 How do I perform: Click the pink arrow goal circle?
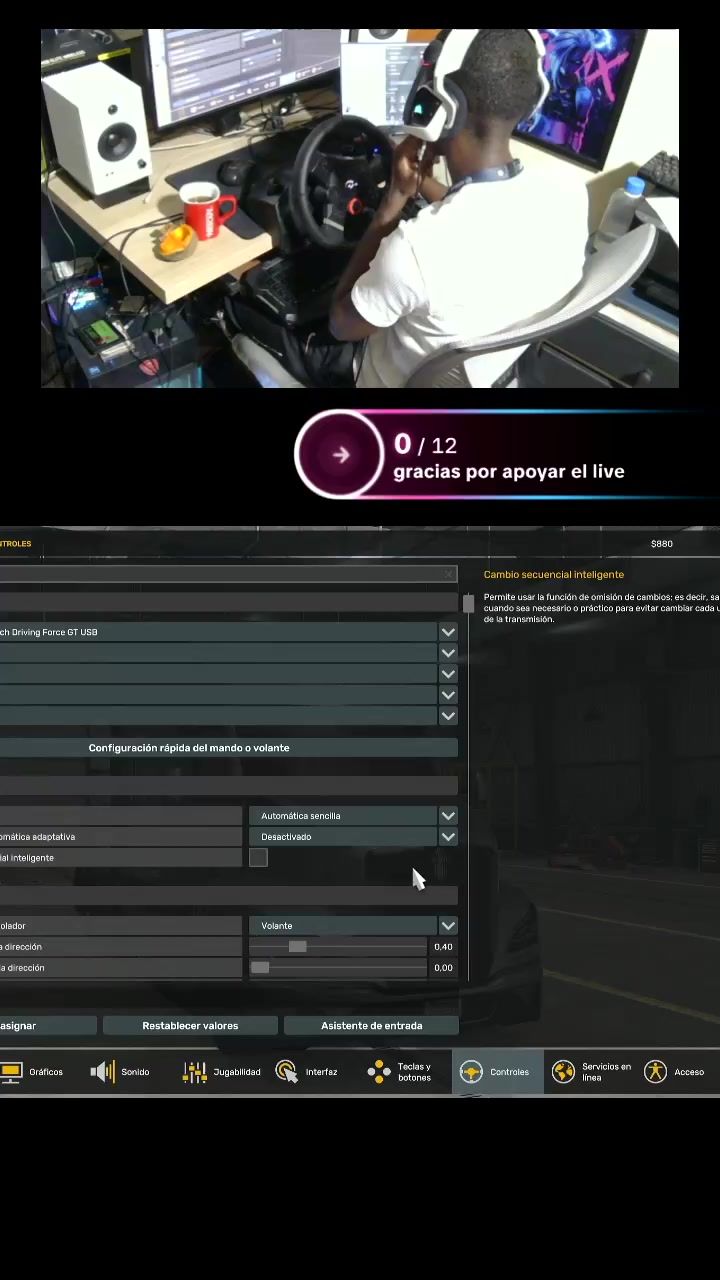[340, 455]
